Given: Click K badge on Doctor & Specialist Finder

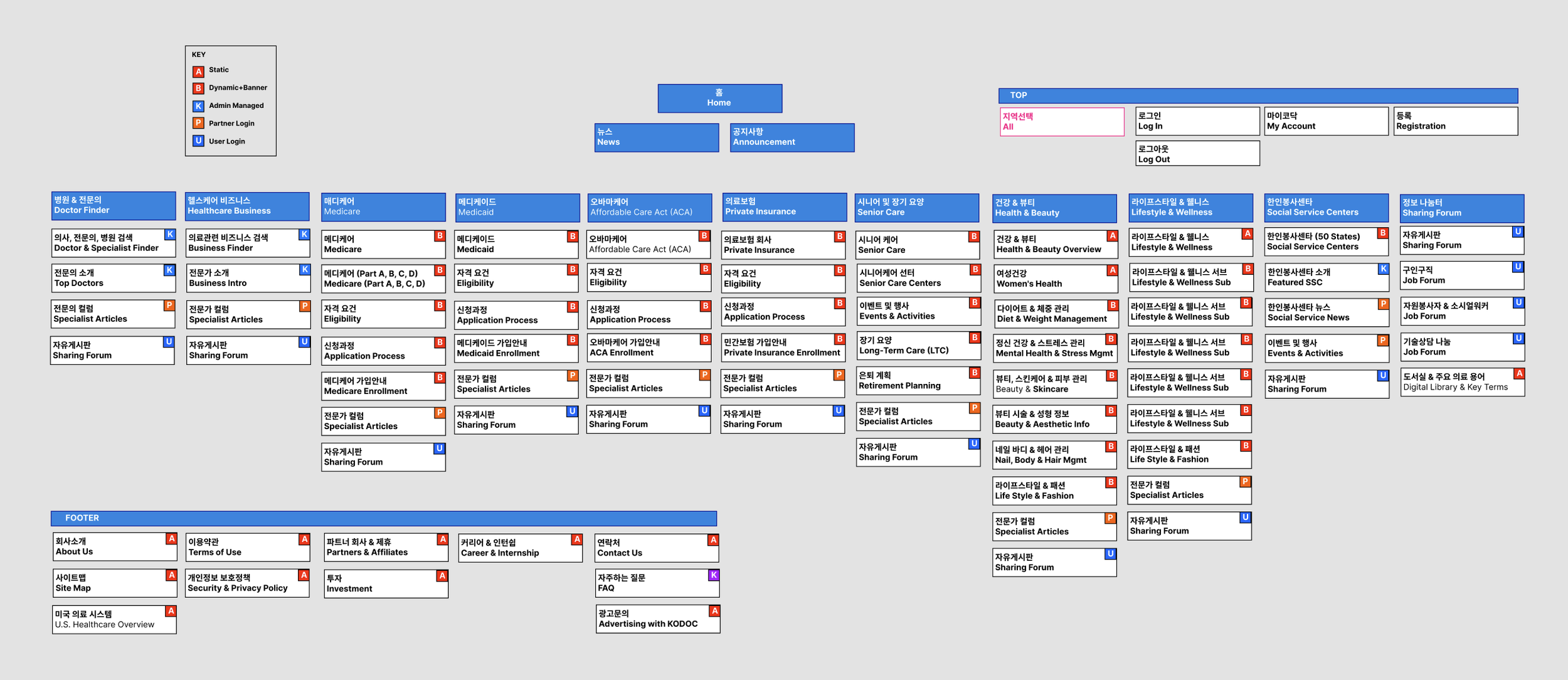Looking at the screenshot, I should (x=169, y=235).
